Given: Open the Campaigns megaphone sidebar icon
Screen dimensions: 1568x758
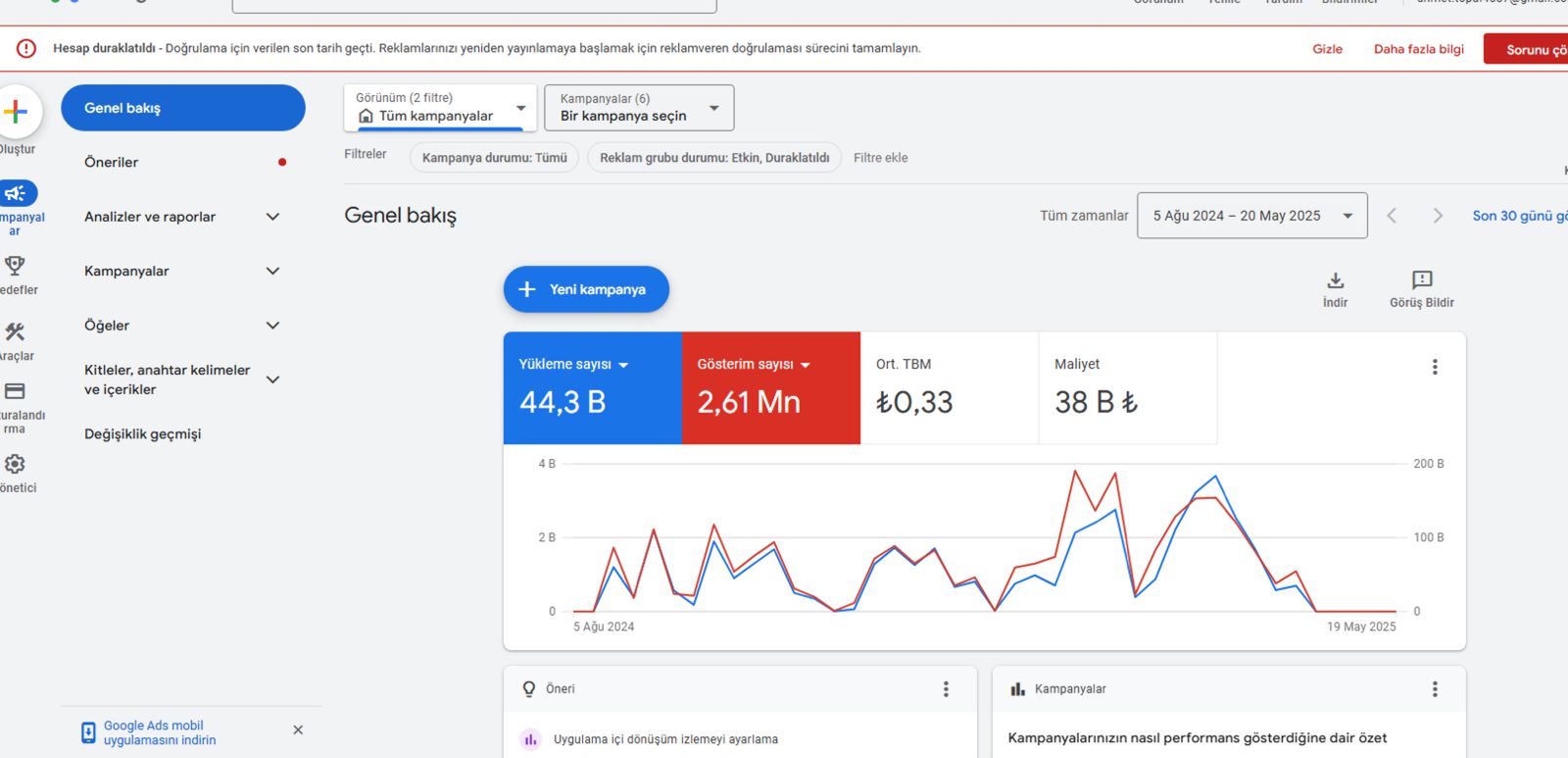Looking at the screenshot, I should pos(16,193).
